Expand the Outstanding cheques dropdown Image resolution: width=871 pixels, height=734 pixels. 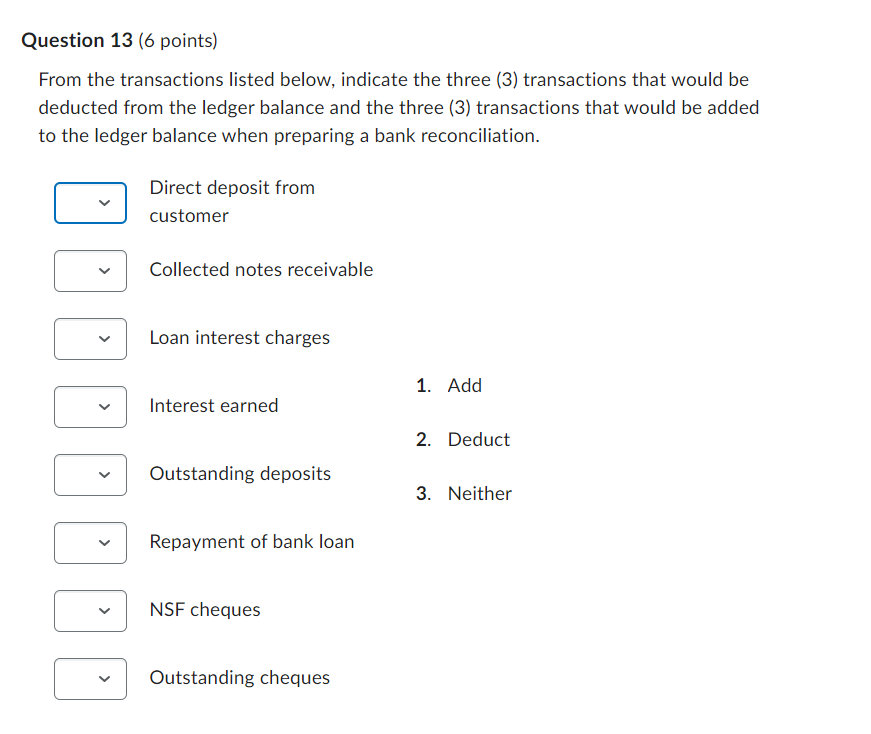pyautogui.click(x=90, y=679)
